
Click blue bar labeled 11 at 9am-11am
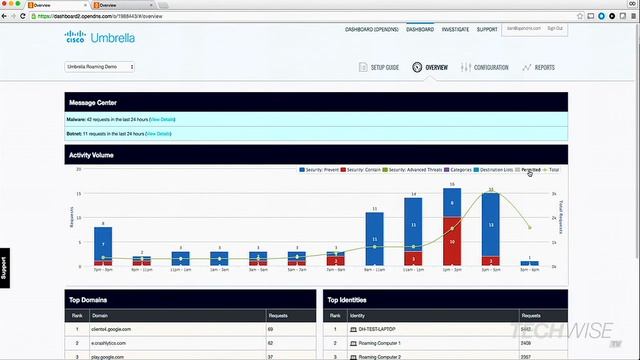375,239
